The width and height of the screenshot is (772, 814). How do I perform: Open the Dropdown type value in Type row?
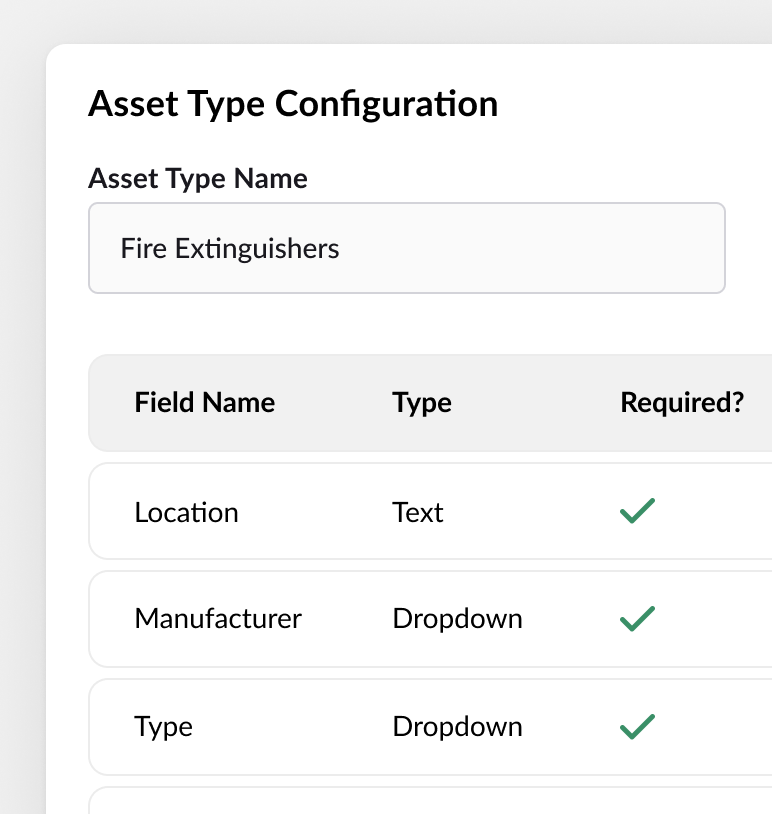(x=457, y=727)
